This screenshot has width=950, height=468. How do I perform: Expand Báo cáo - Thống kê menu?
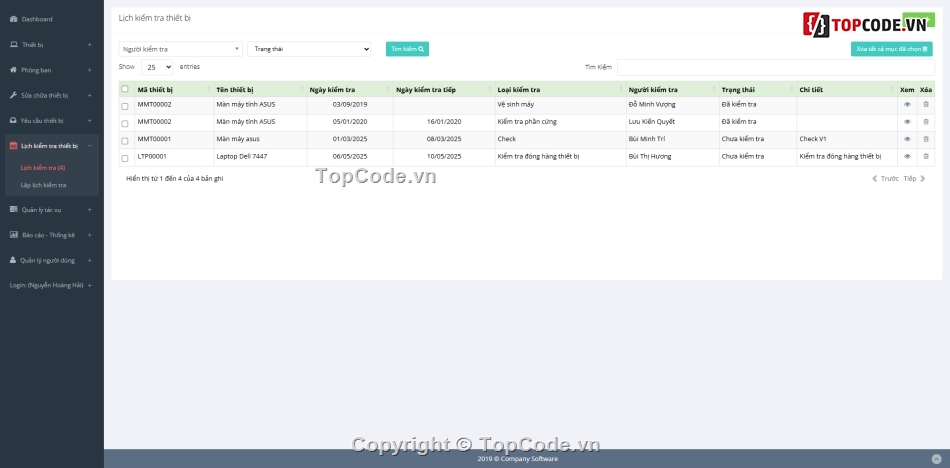49,235
